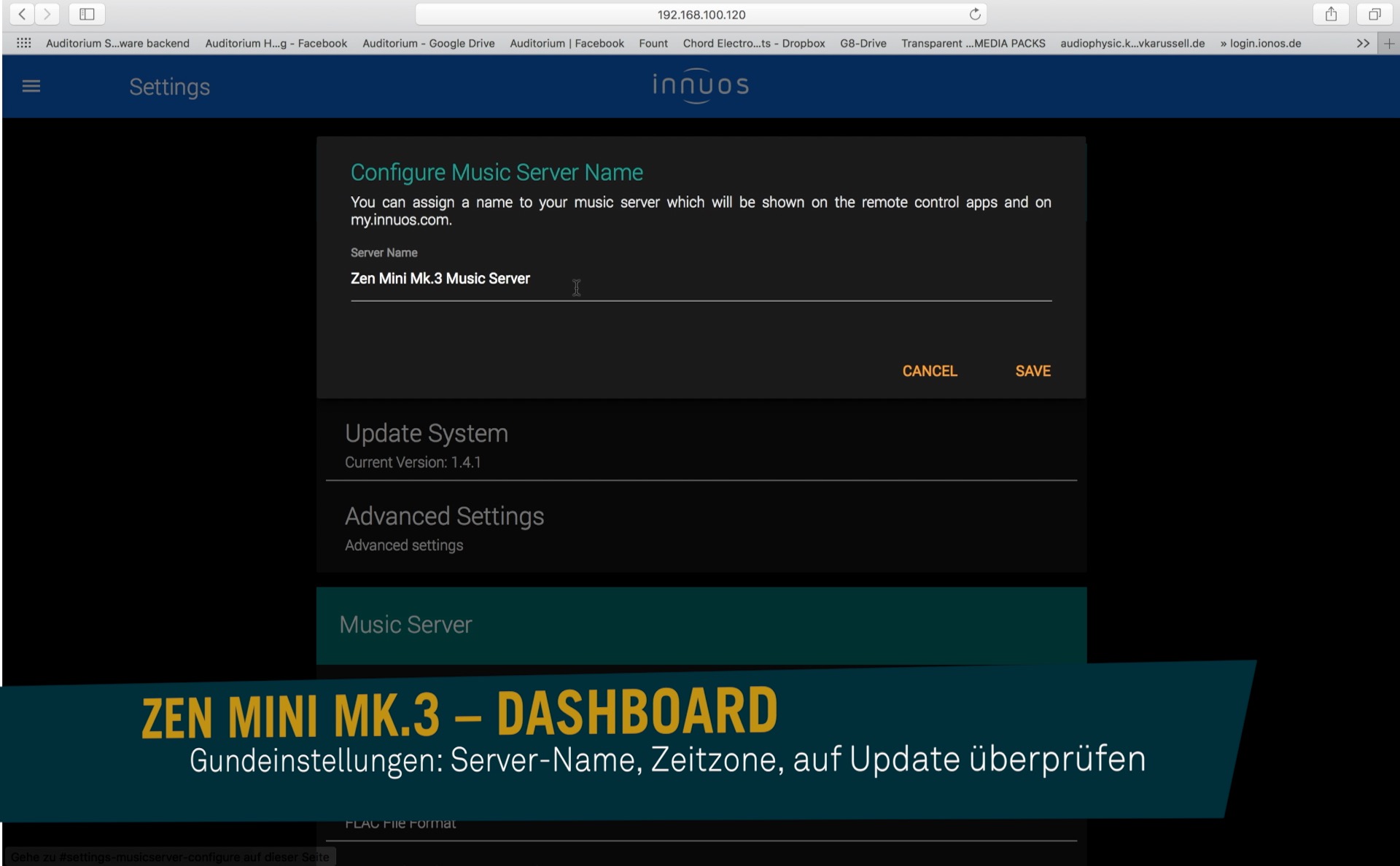Open the G8-Drive bookmark

pos(863,43)
